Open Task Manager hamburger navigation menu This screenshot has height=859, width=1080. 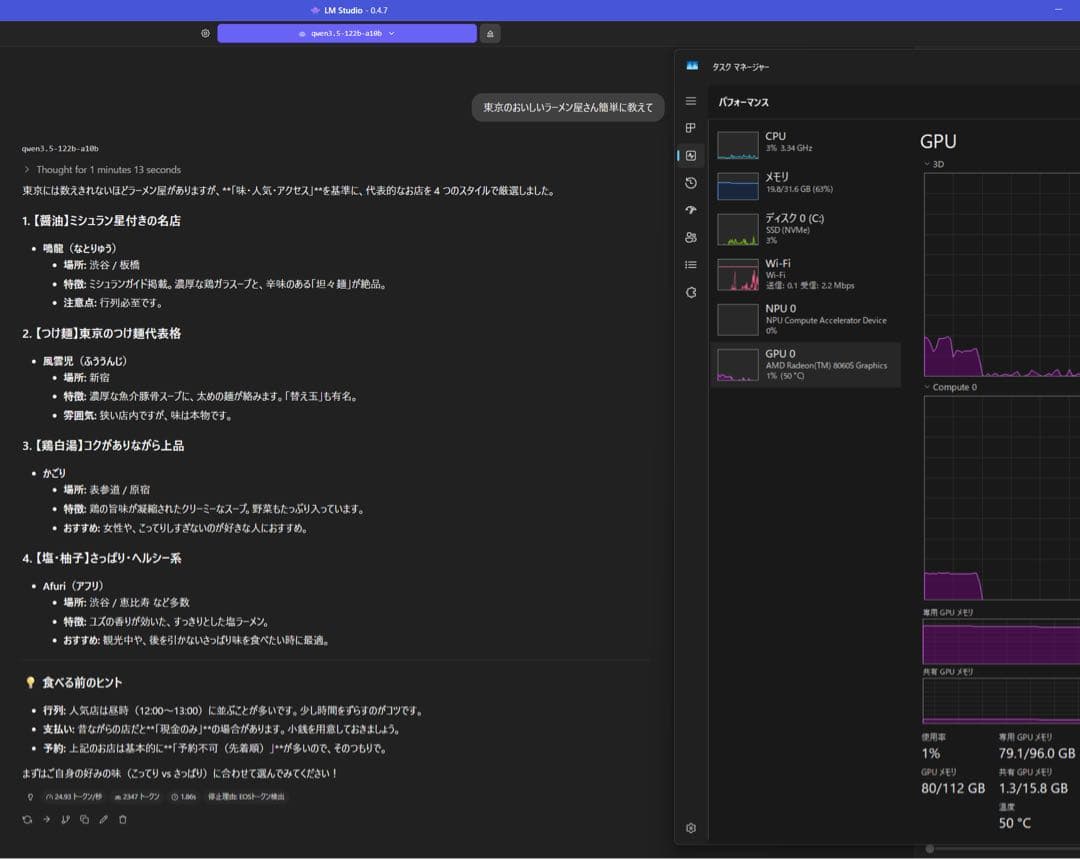(x=690, y=100)
